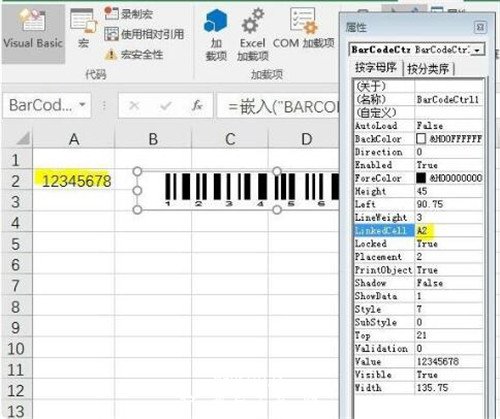Viewport: 500px width, 419px height.
Task: Switch to Categorized (按分类序) tab
Action: point(428,69)
